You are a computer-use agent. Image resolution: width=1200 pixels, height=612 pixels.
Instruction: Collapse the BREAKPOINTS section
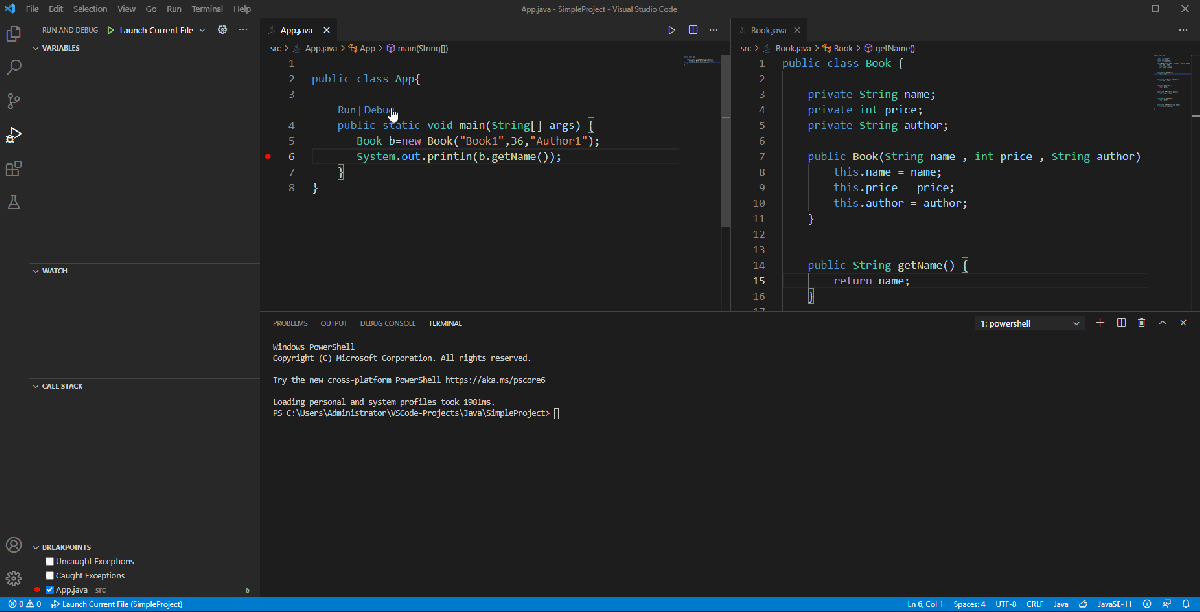point(65,547)
